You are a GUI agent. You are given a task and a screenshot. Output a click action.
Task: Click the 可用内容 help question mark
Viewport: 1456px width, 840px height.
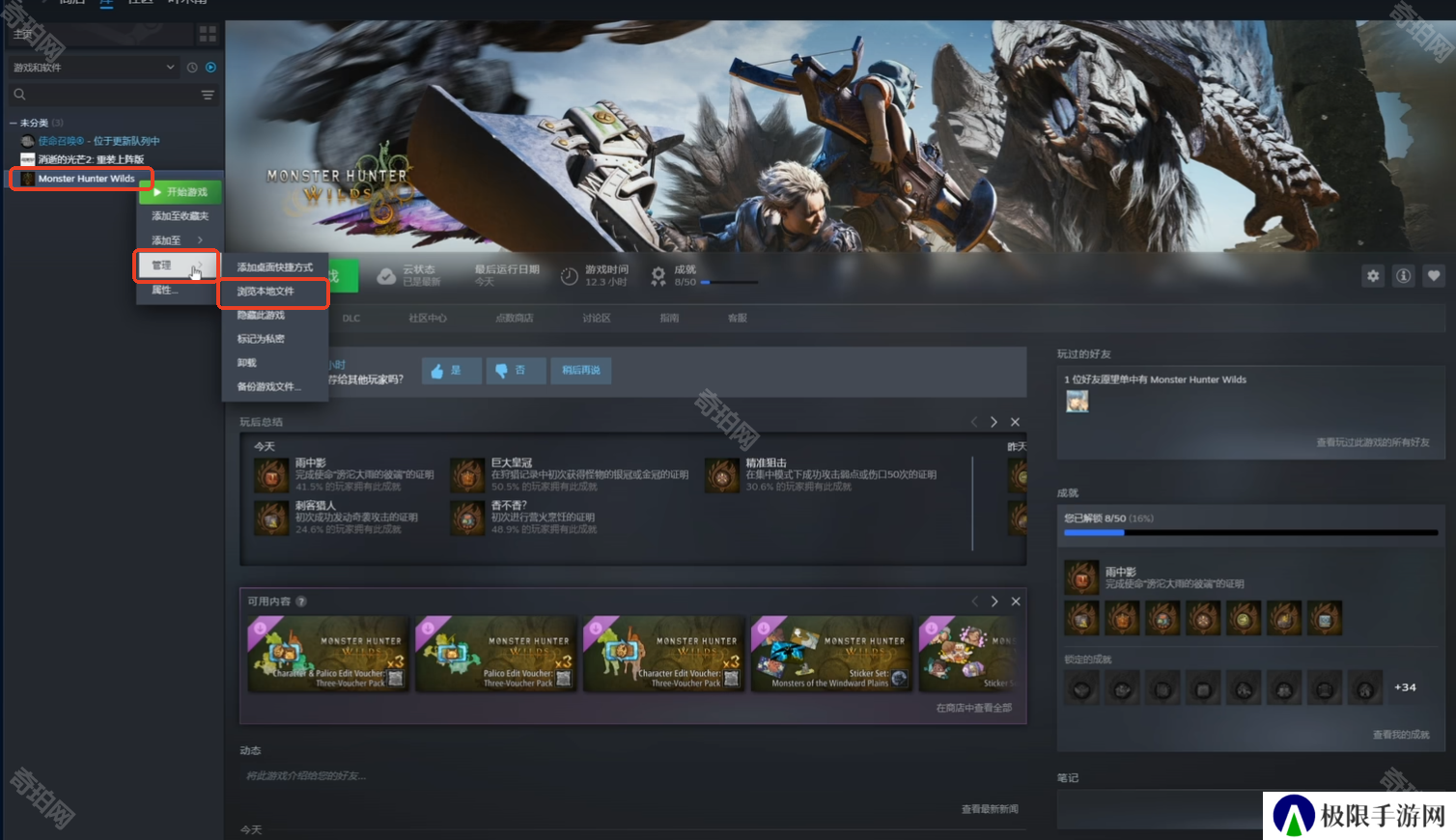[301, 602]
